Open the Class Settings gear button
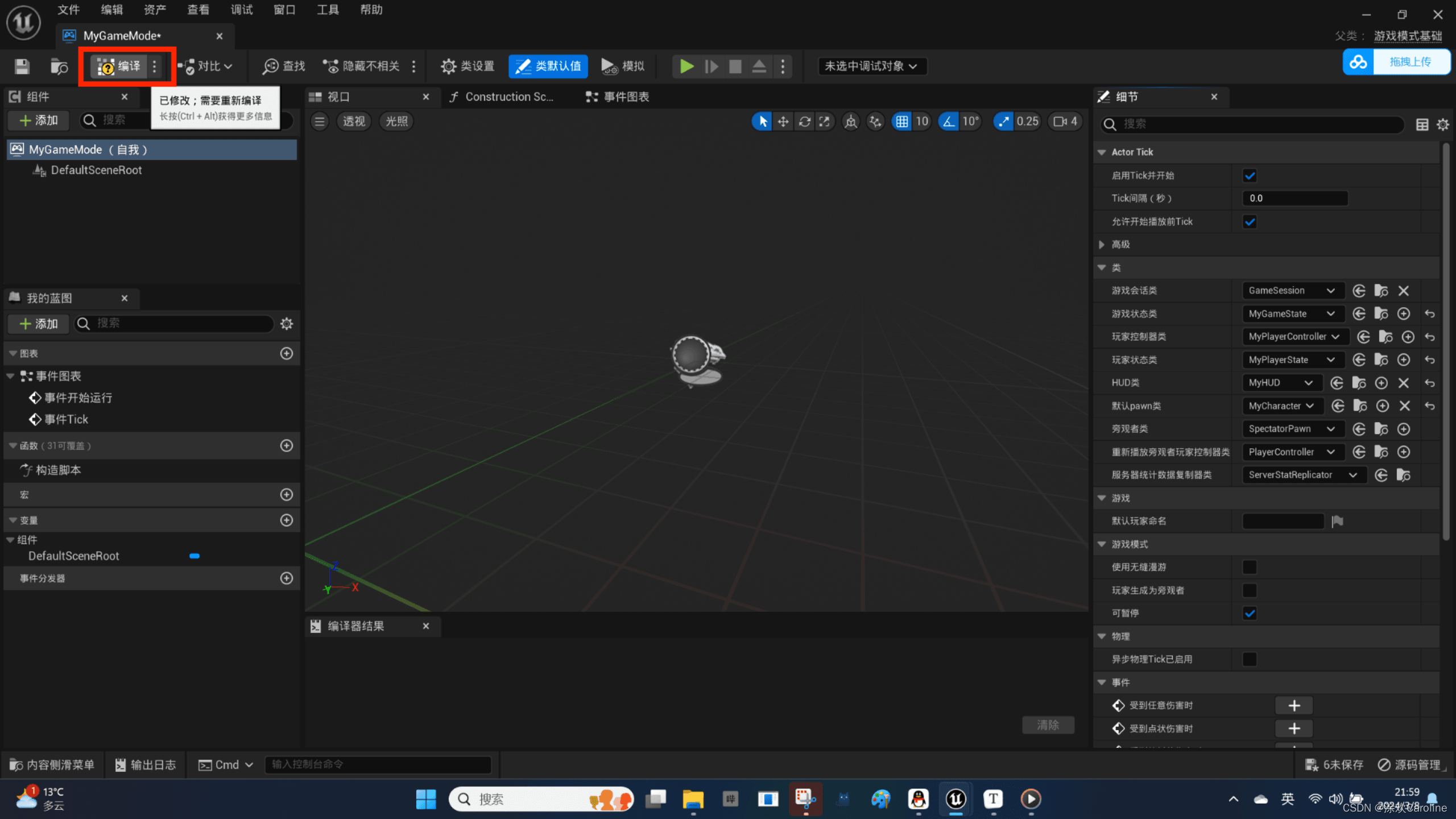 click(468, 66)
